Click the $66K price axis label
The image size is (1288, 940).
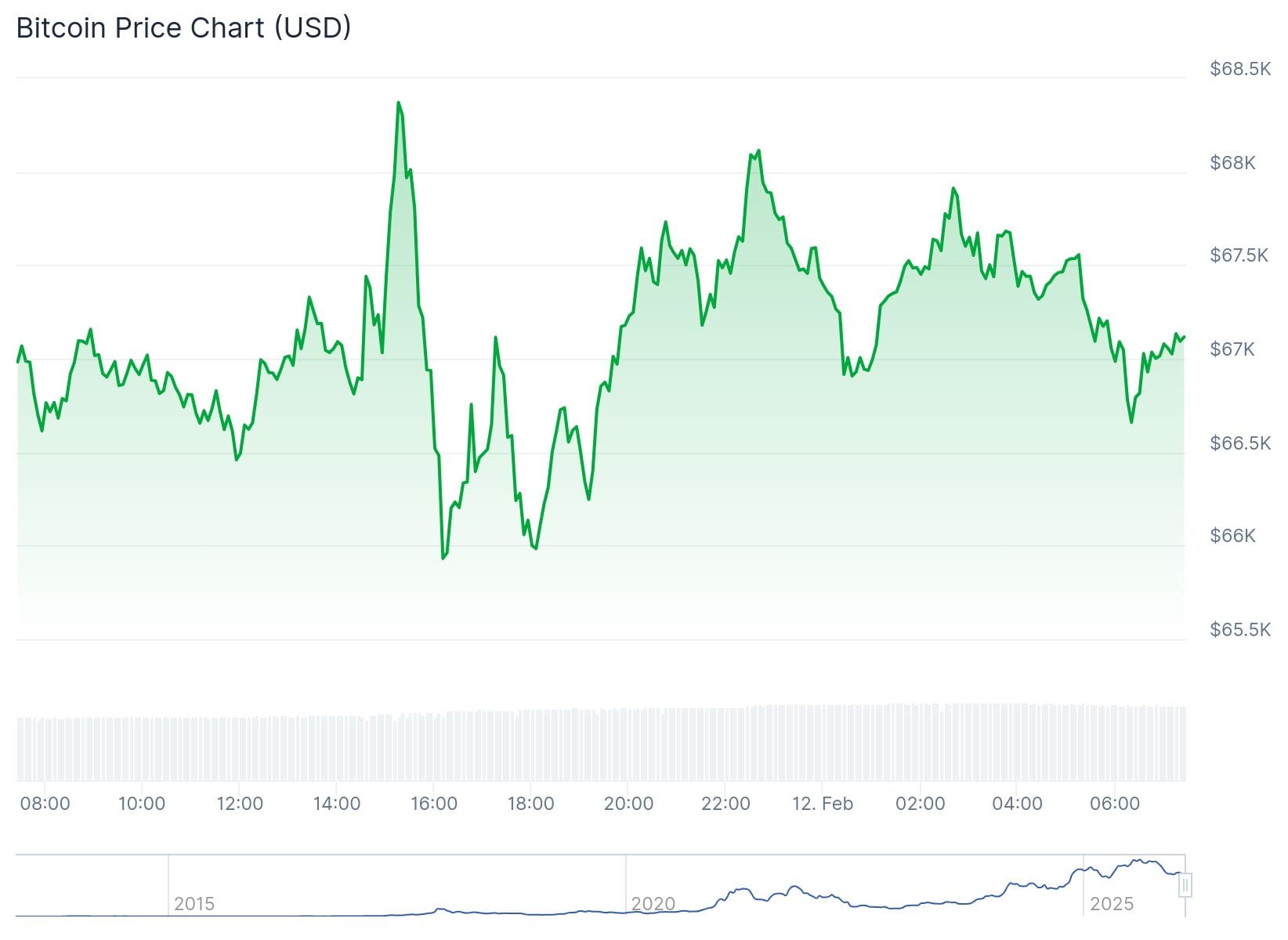pos(1232,536)
